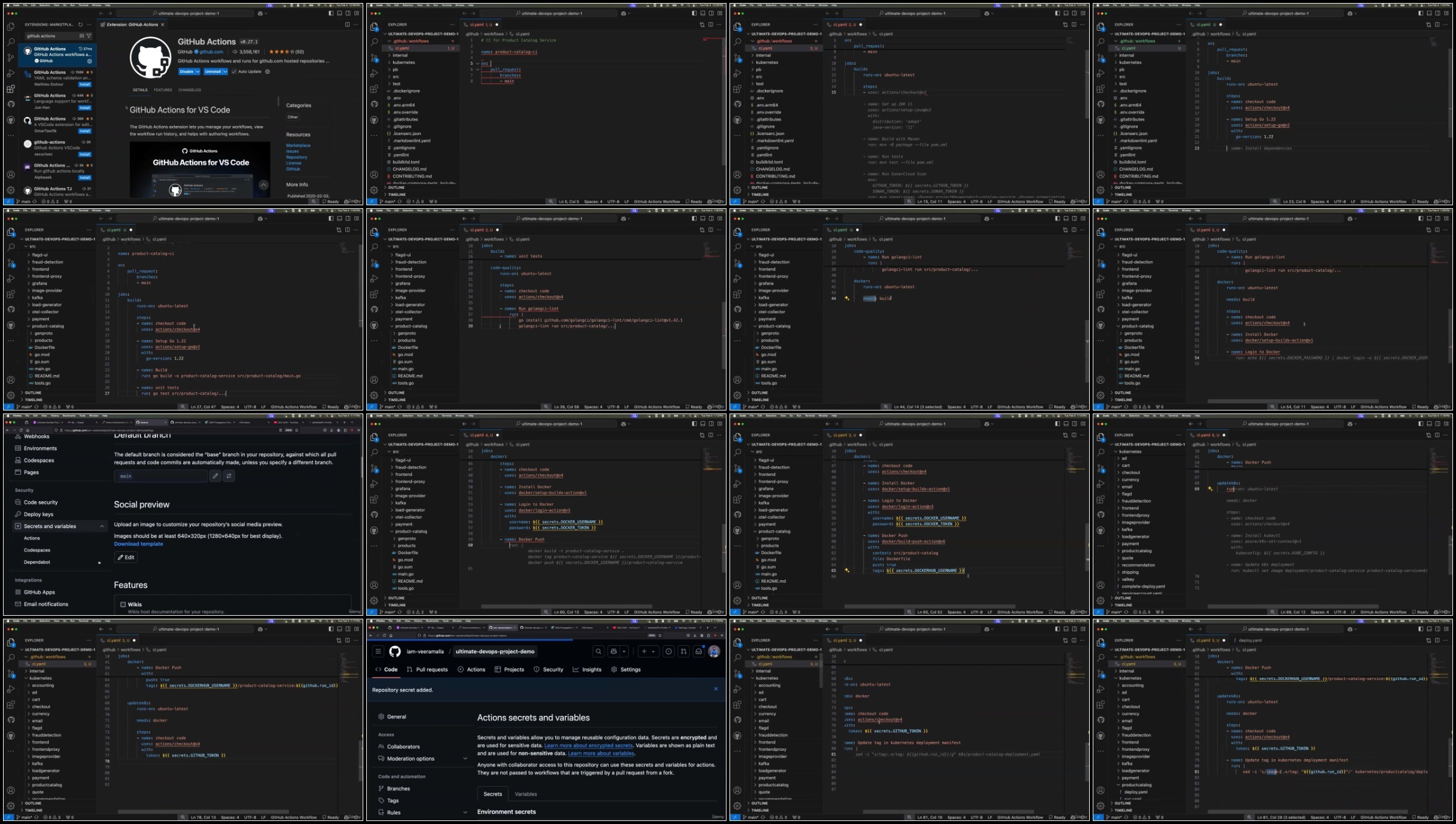The height and width of the screenshot is (824, 1456).
Task: Open 'Learn more about encrypted secrets' link
Action: pos(588,745)
